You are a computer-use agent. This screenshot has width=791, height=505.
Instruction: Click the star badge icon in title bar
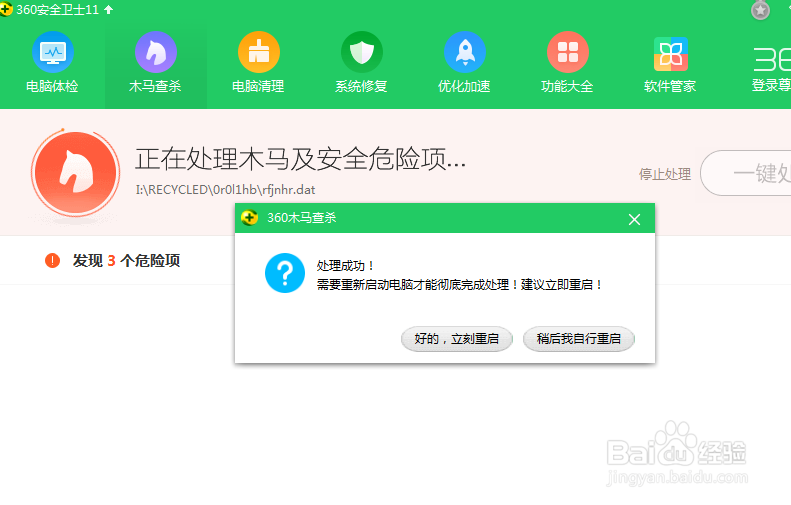click(x=760, y=10)
